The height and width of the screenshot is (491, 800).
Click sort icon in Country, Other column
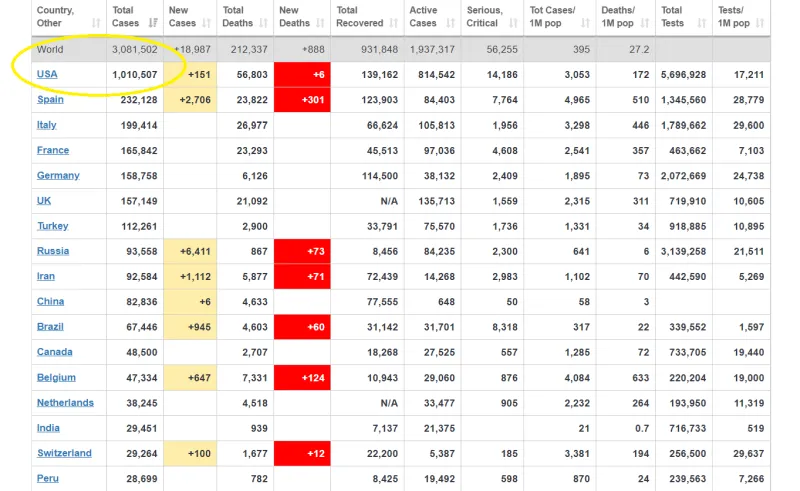click(x=95, y=22)
